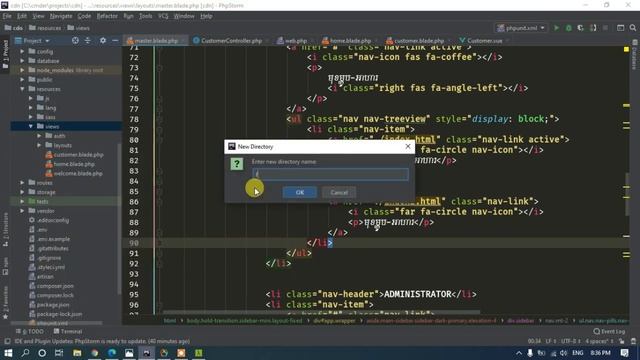
Task: Open File Explorer from taskbar
Action: (x=77, y=353)
